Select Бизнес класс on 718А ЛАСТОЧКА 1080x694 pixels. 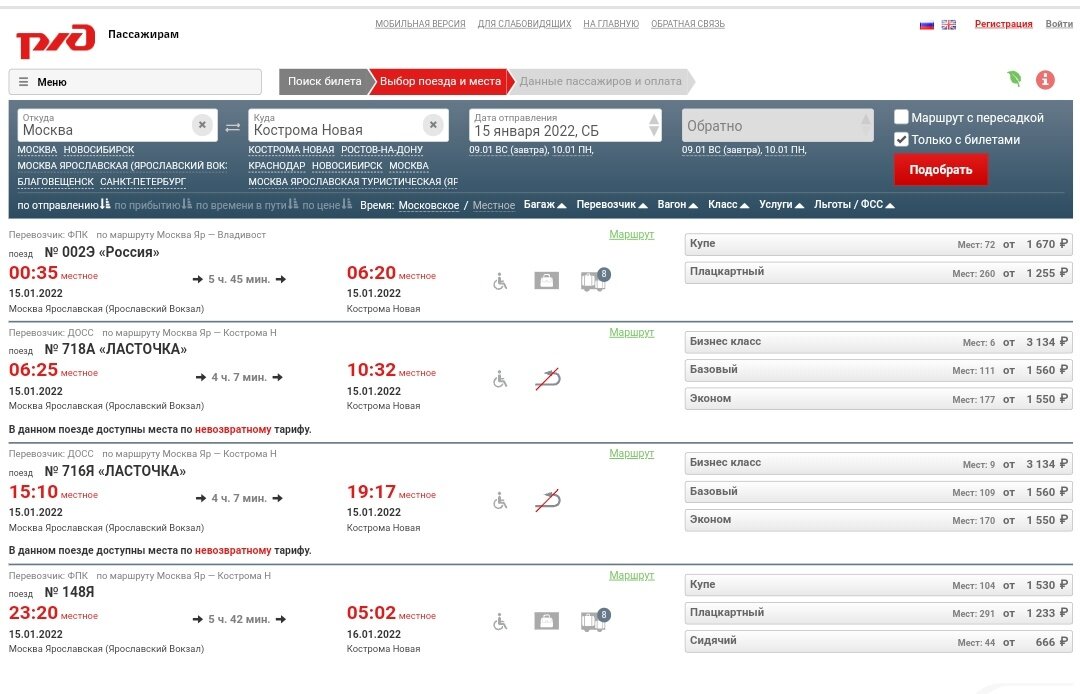878,342
